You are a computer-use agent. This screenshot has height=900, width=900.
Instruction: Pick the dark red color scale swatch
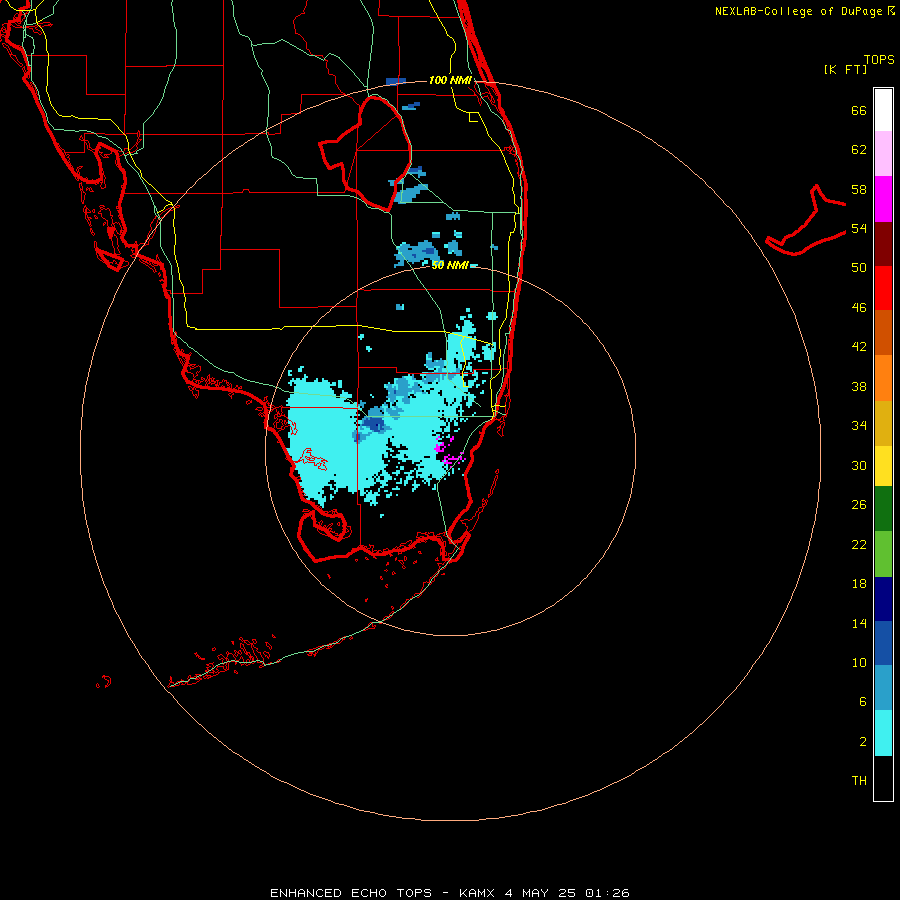pyautogui.click(x=883, y=244)
